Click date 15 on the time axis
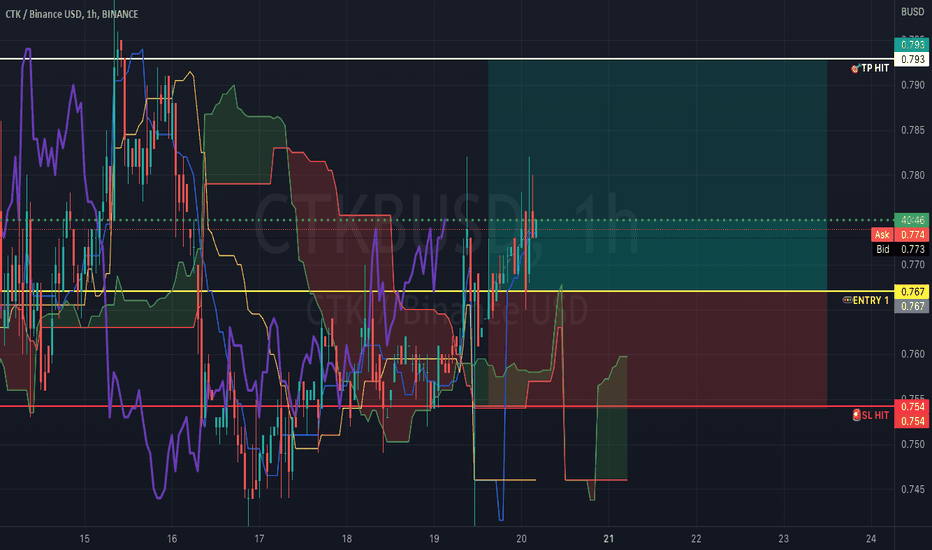 84,539
